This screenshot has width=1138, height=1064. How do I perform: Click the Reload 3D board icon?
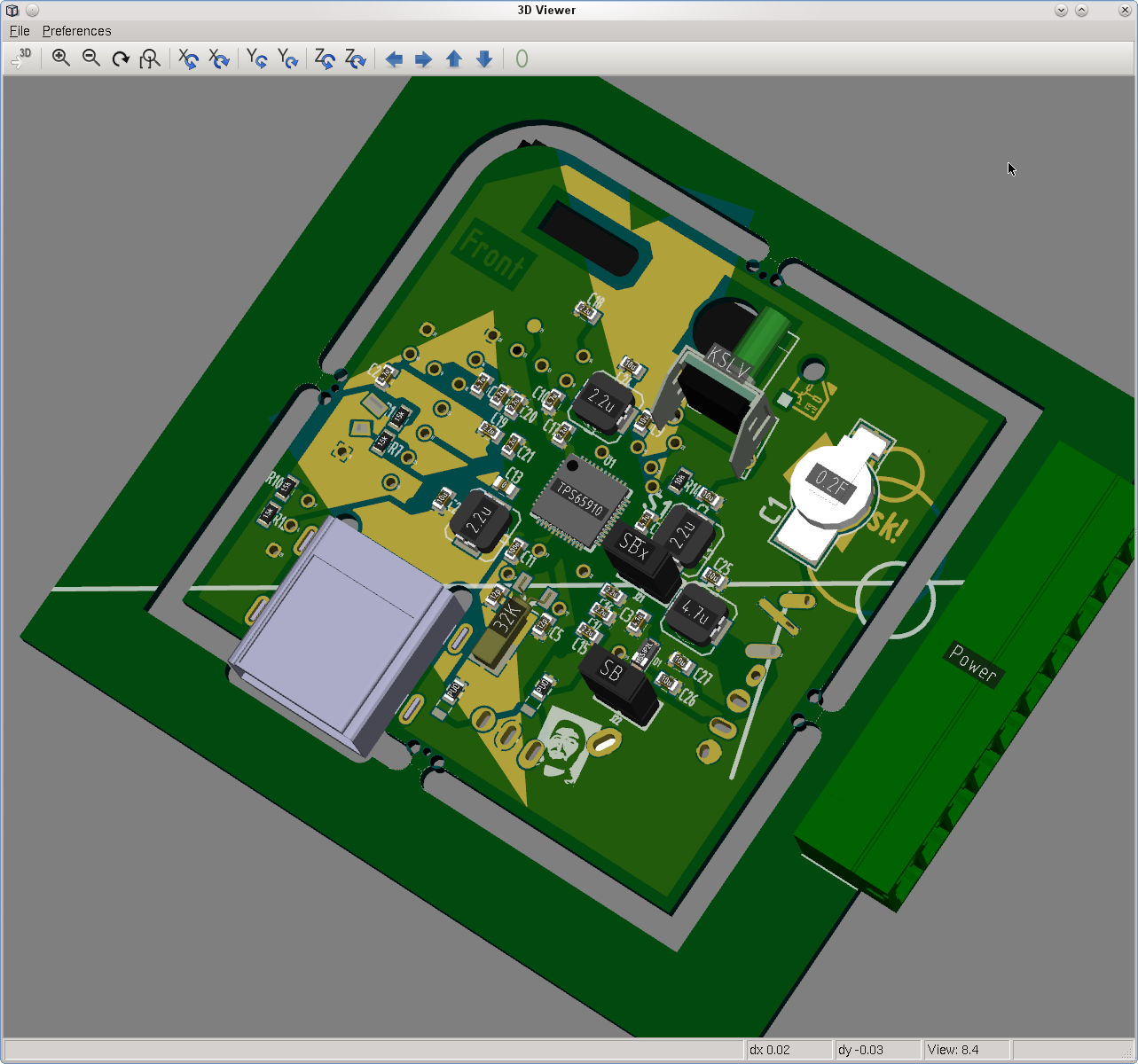tap(21, 59)
